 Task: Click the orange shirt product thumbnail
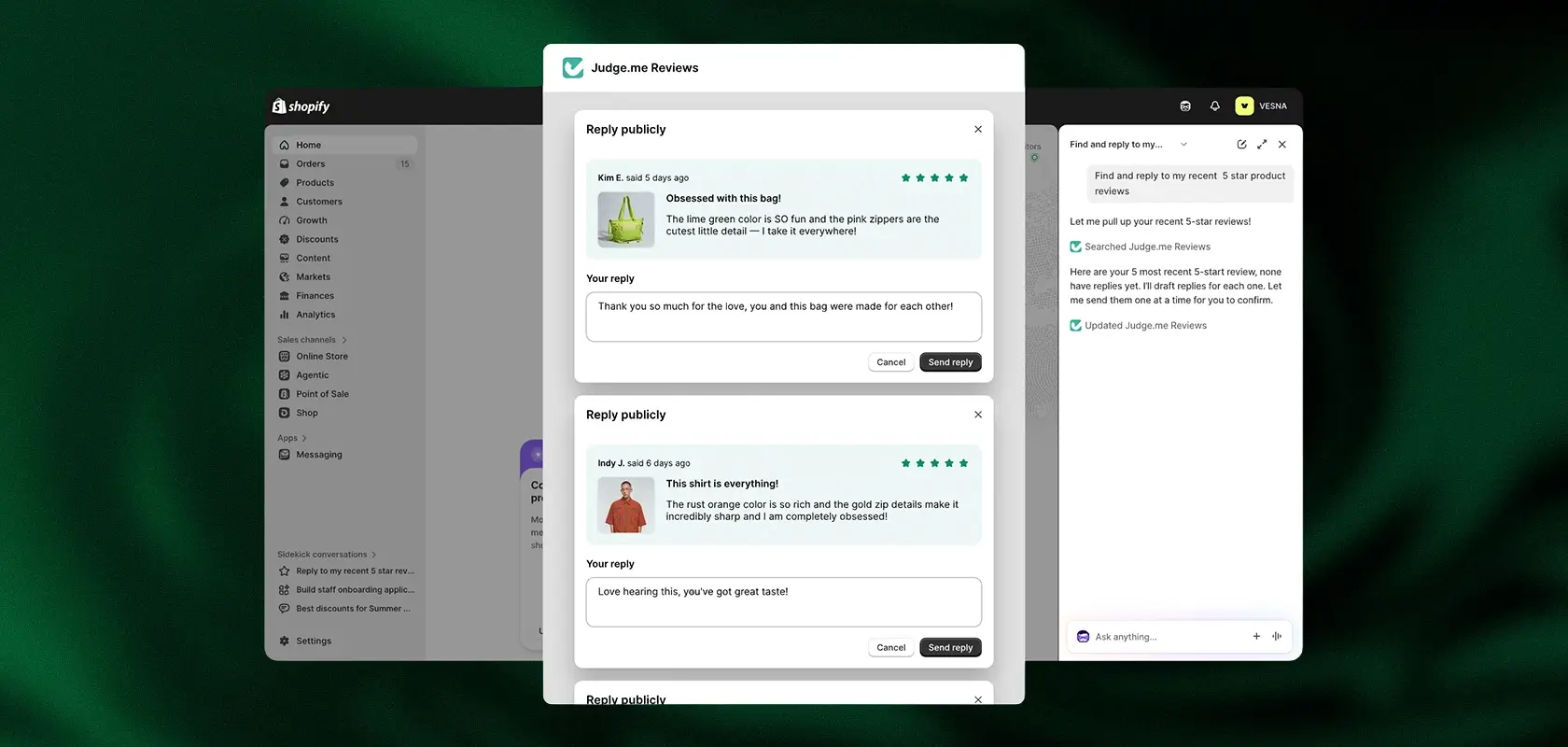point(626,505)
